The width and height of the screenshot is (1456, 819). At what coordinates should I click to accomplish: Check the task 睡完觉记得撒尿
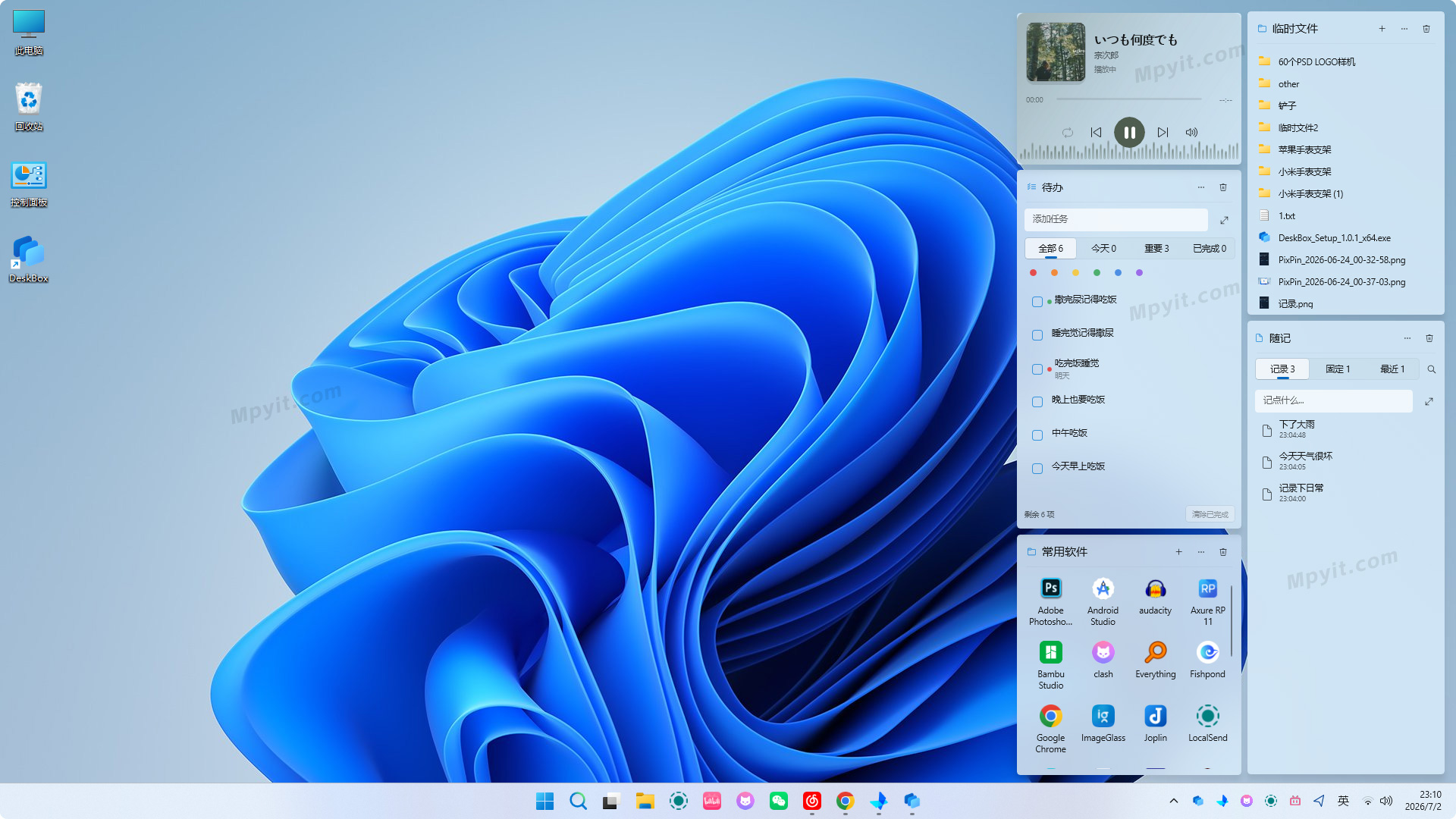click(1037, 335)
